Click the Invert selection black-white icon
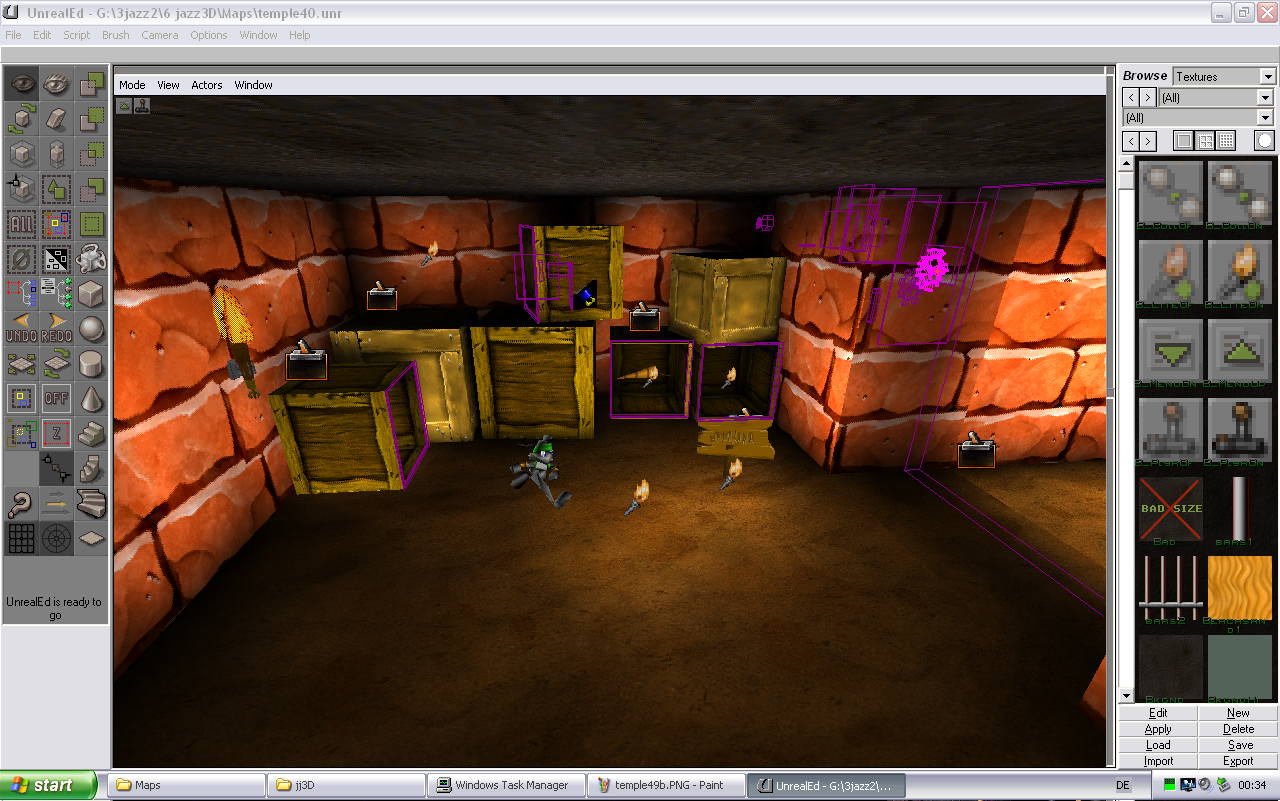 (57, 259)
